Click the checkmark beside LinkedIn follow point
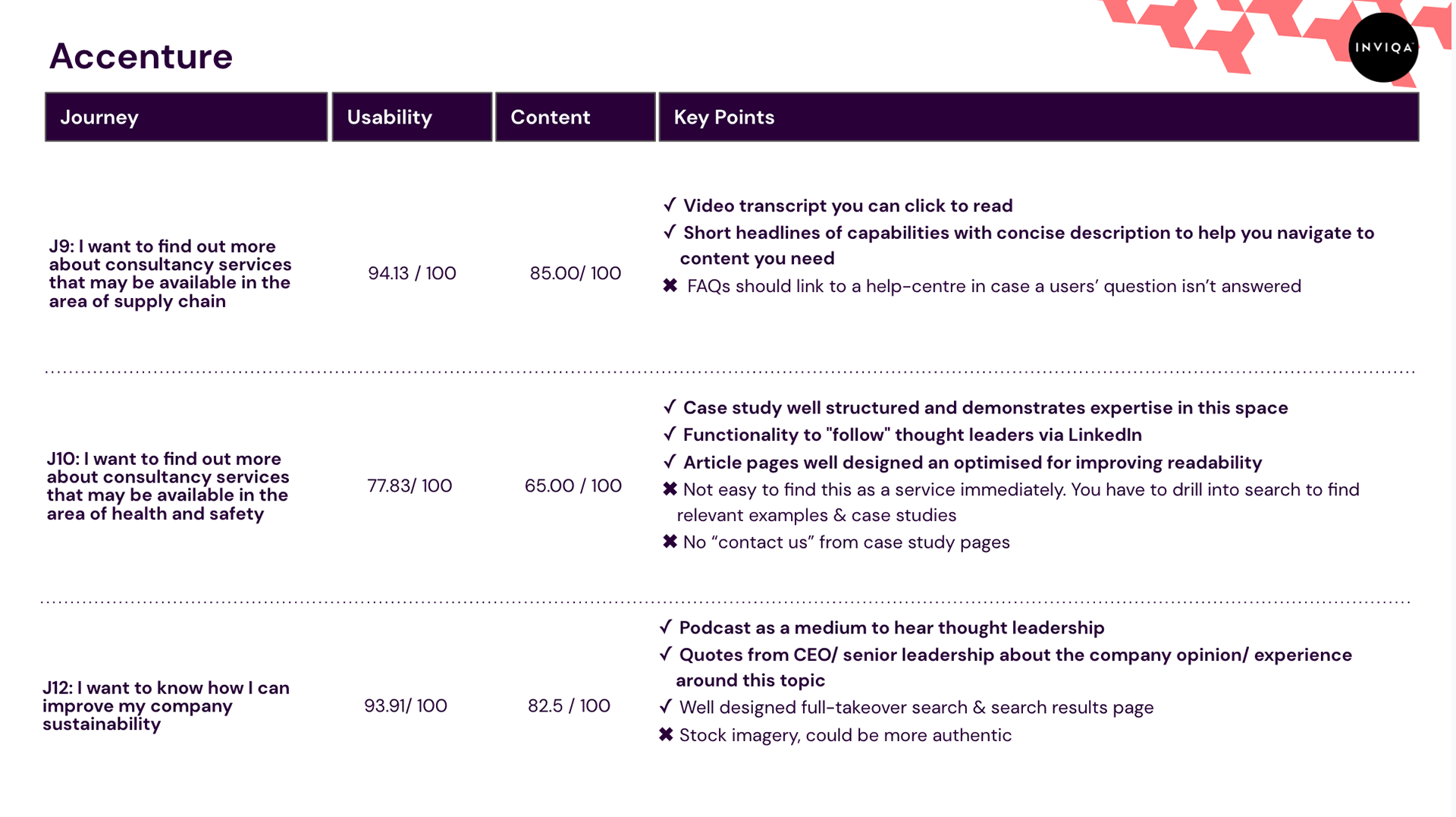Viewport: 1456px width, 817px height. tap(670, 434)
